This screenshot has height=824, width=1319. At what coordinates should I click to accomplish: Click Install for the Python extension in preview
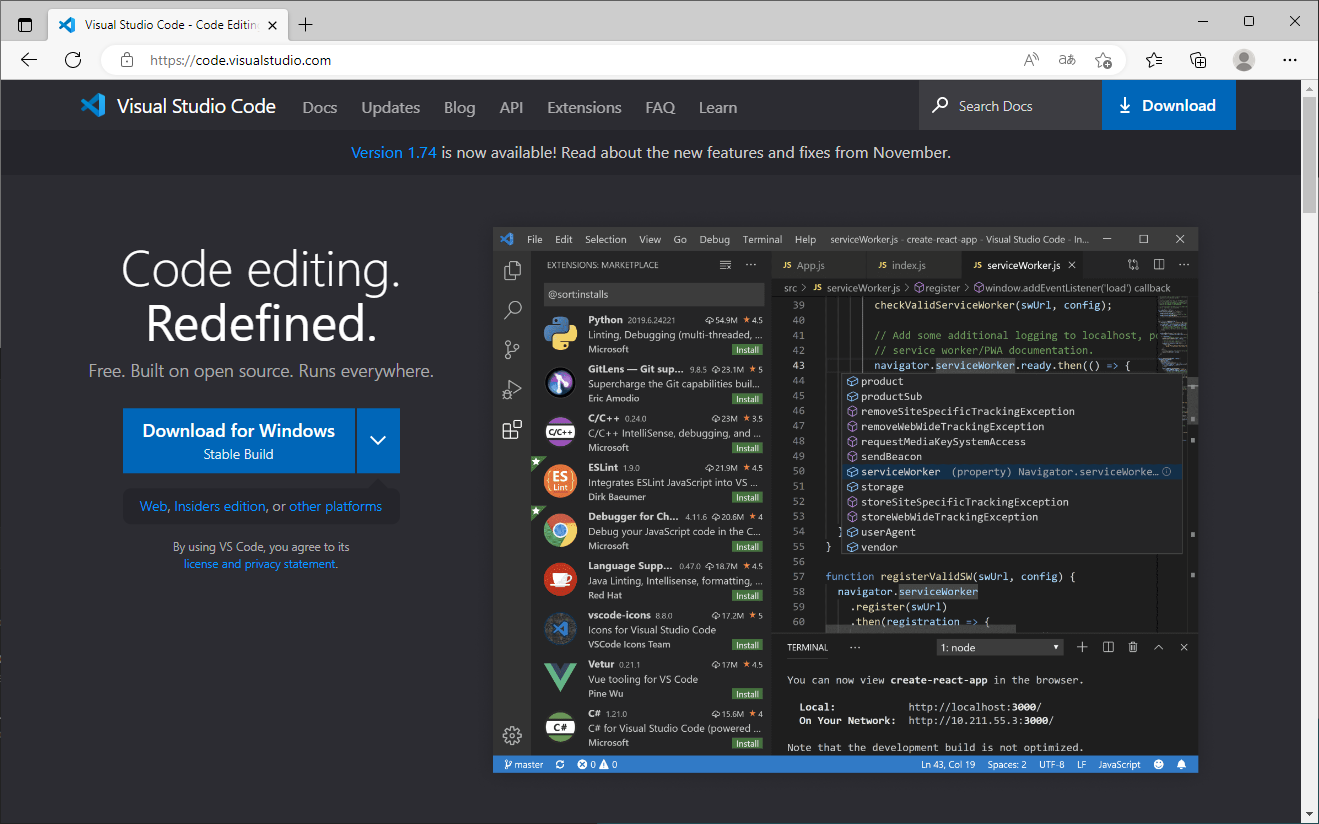coord(747,350)
